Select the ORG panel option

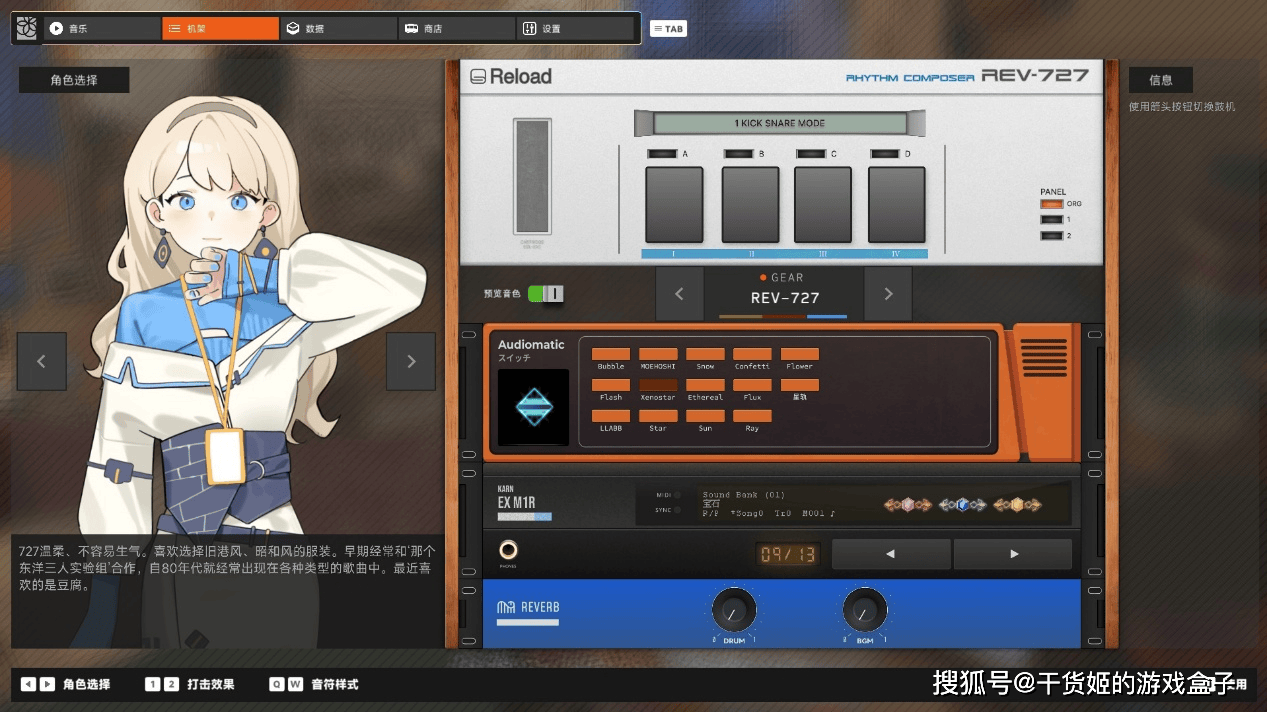click(1051, 204)
